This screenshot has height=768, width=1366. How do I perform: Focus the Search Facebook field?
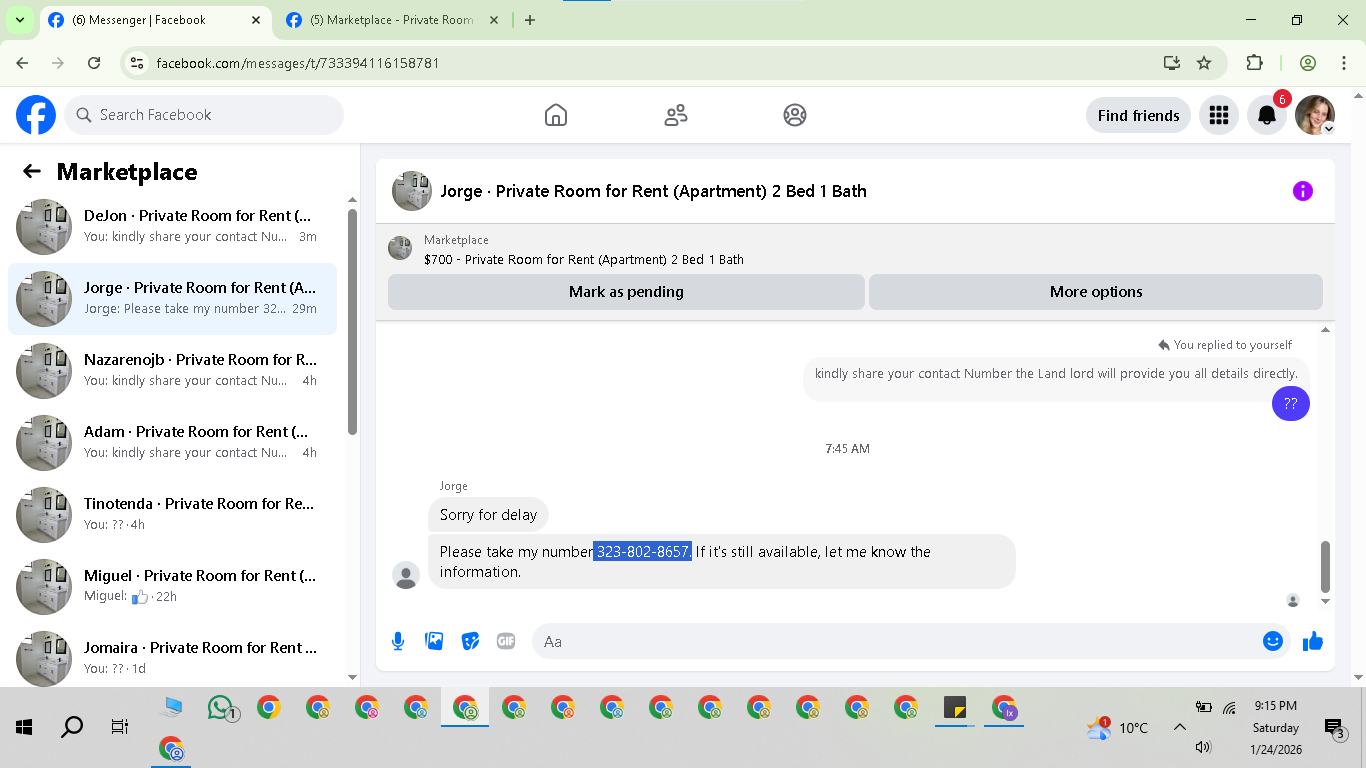(x=204, y=115)
